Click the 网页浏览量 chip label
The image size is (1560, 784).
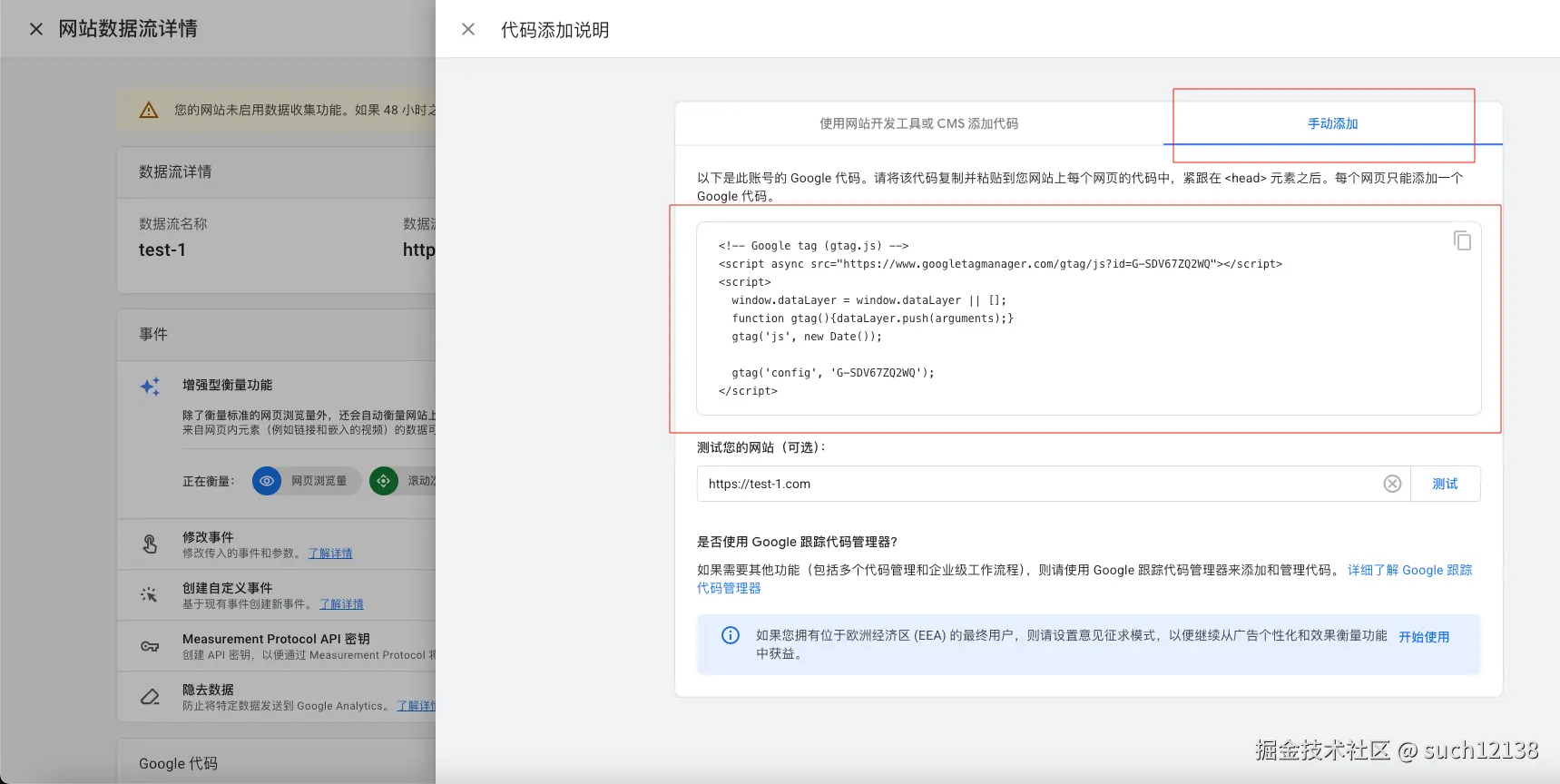(x=319, y=481)
